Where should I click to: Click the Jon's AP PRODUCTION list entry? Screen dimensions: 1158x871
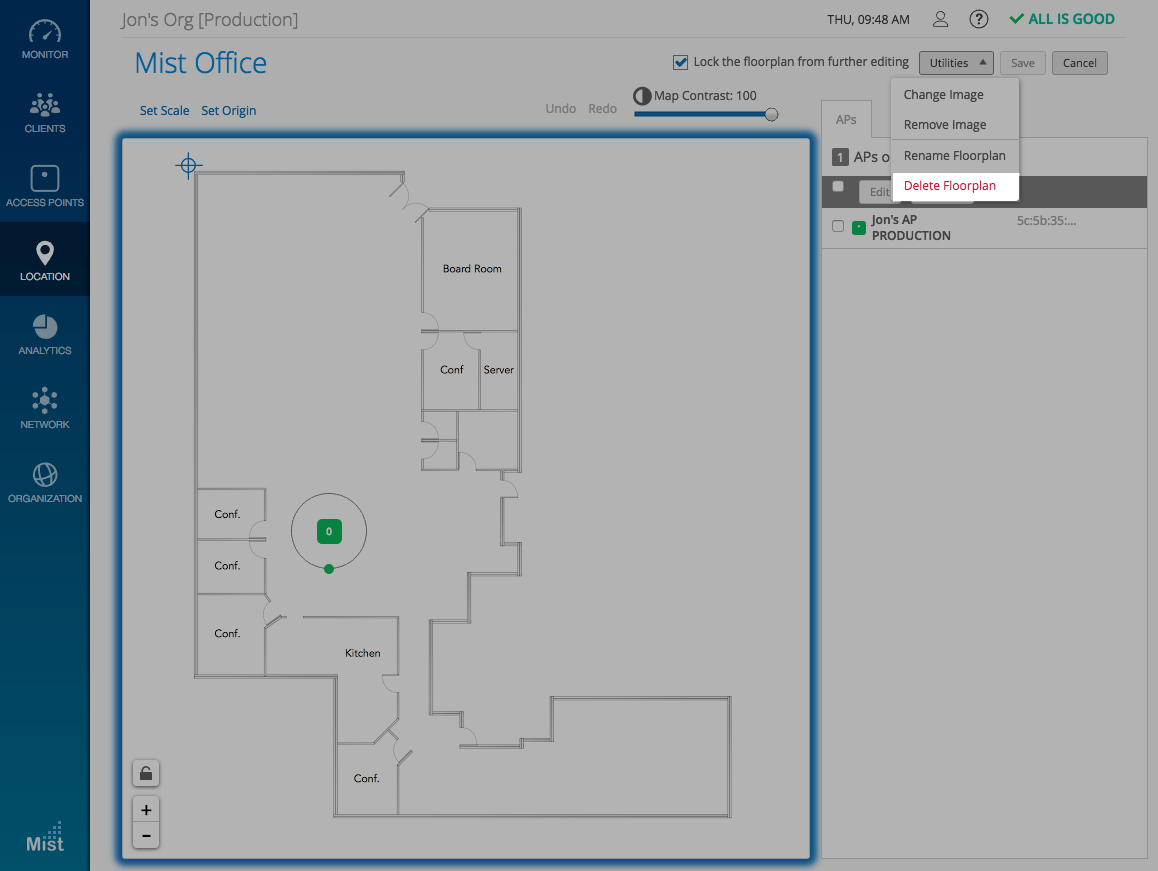pos(984,228)
